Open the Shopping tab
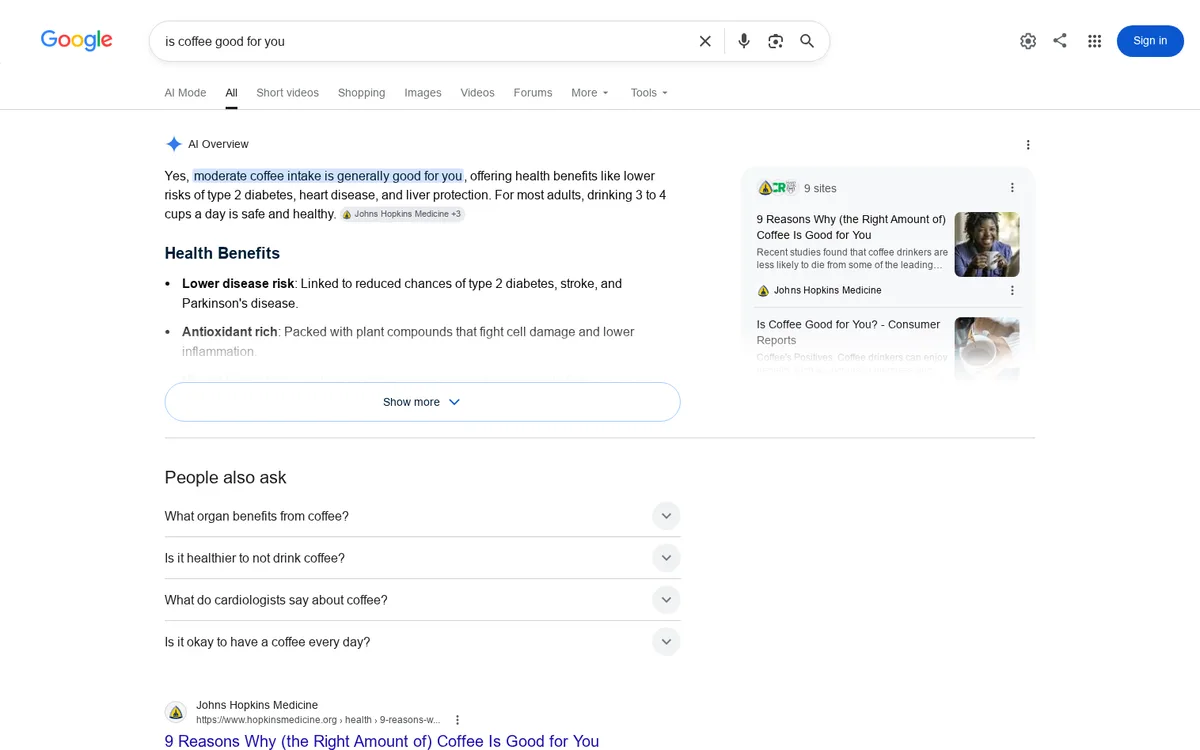Screen dimensions: 1200x750 361,93
